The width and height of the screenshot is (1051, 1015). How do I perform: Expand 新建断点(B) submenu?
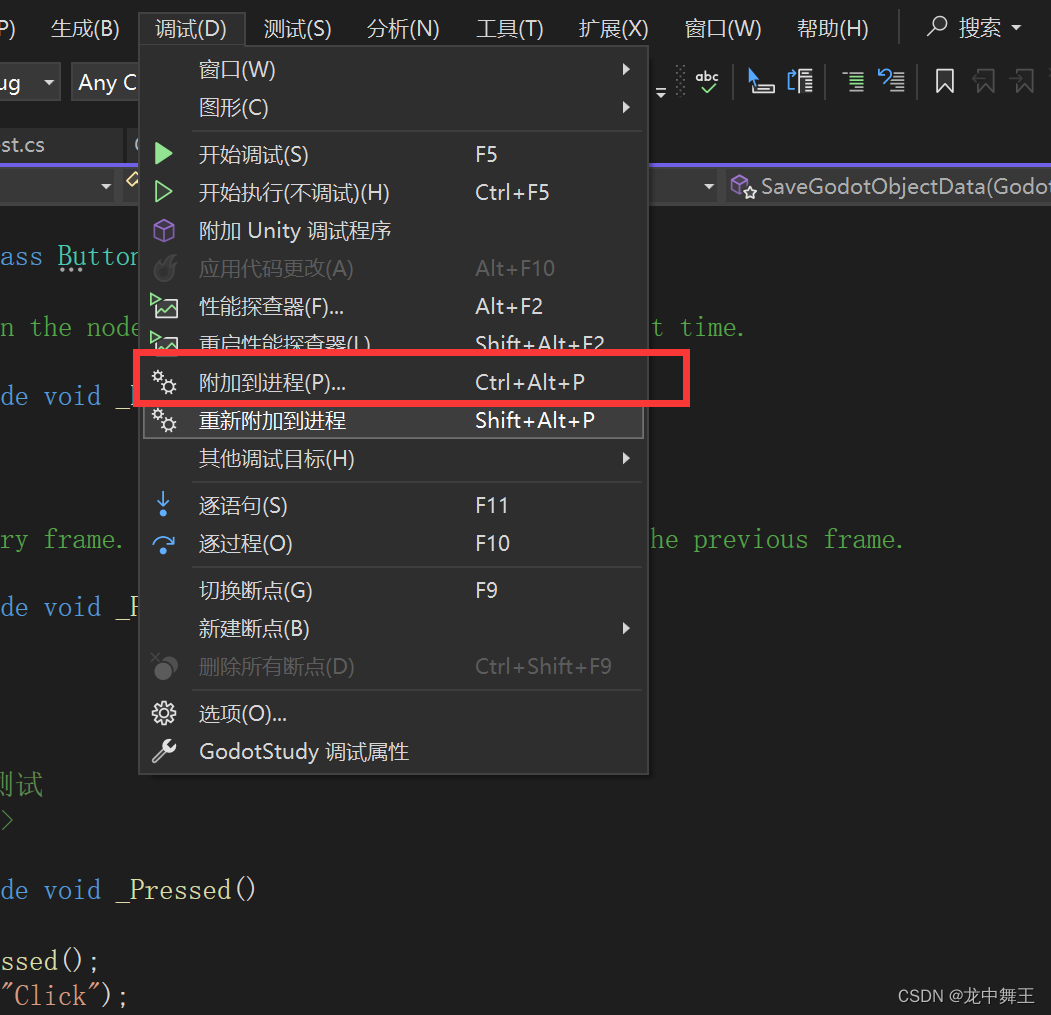[x=393, y=629]
